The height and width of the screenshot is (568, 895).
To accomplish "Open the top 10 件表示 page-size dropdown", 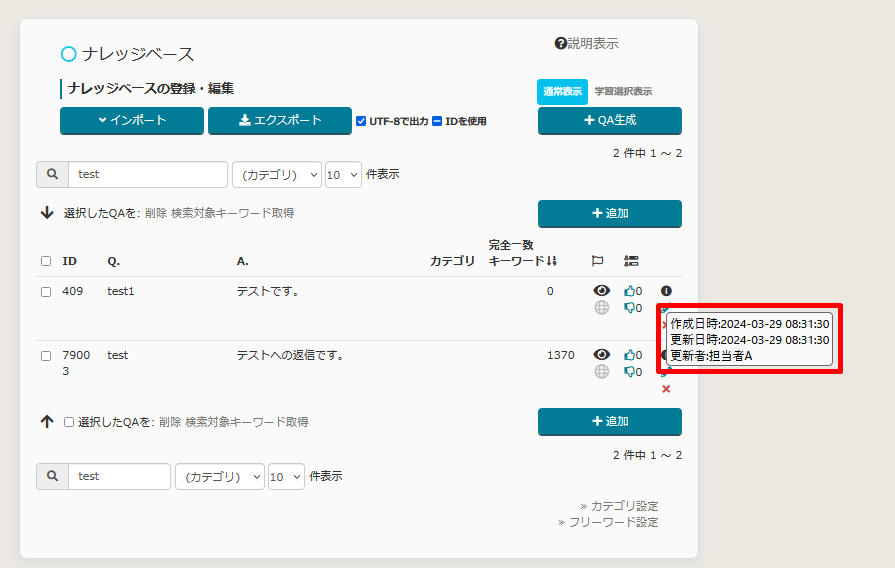I will (x=343, y=174).
